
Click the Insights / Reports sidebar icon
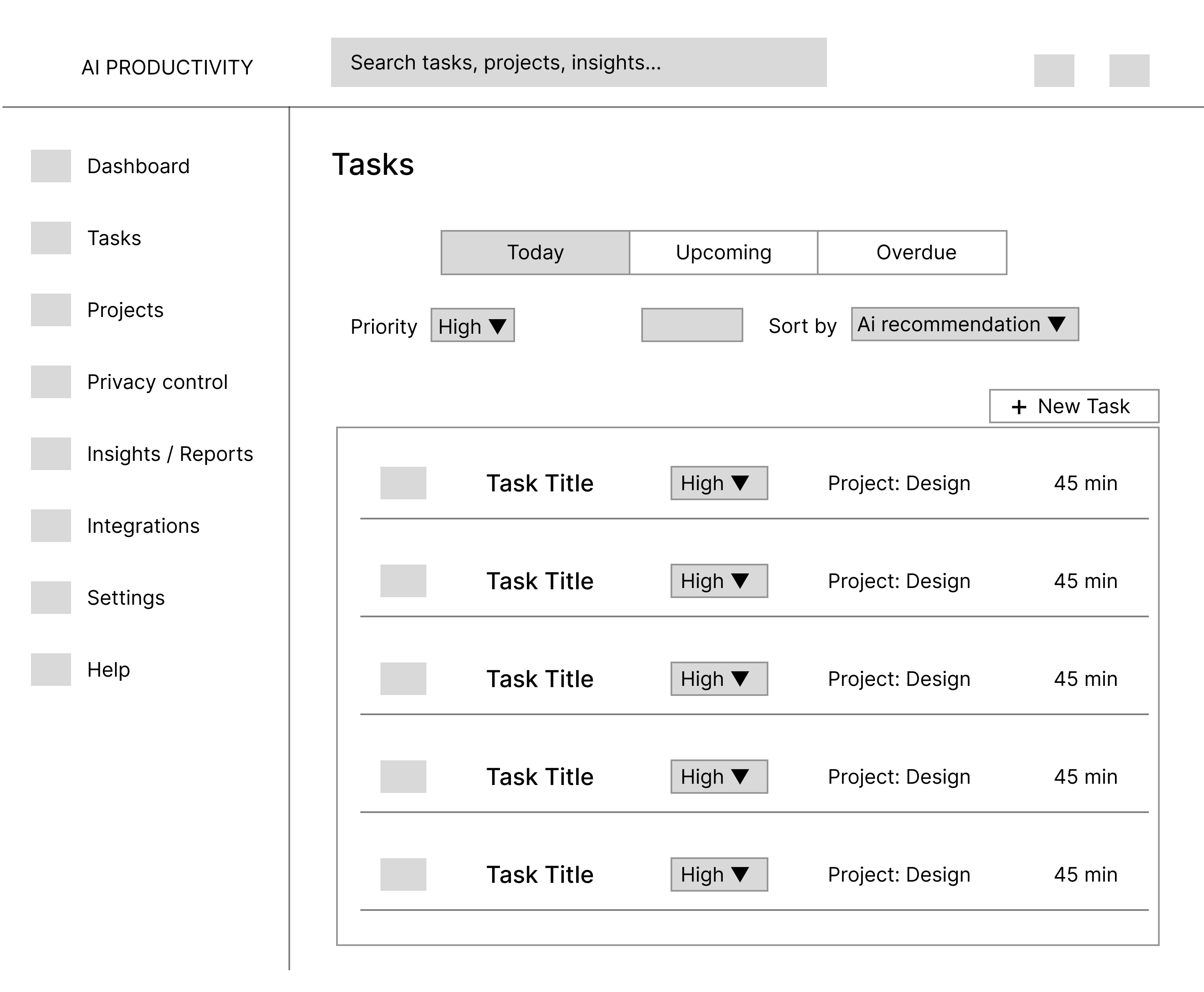point(51,454)
